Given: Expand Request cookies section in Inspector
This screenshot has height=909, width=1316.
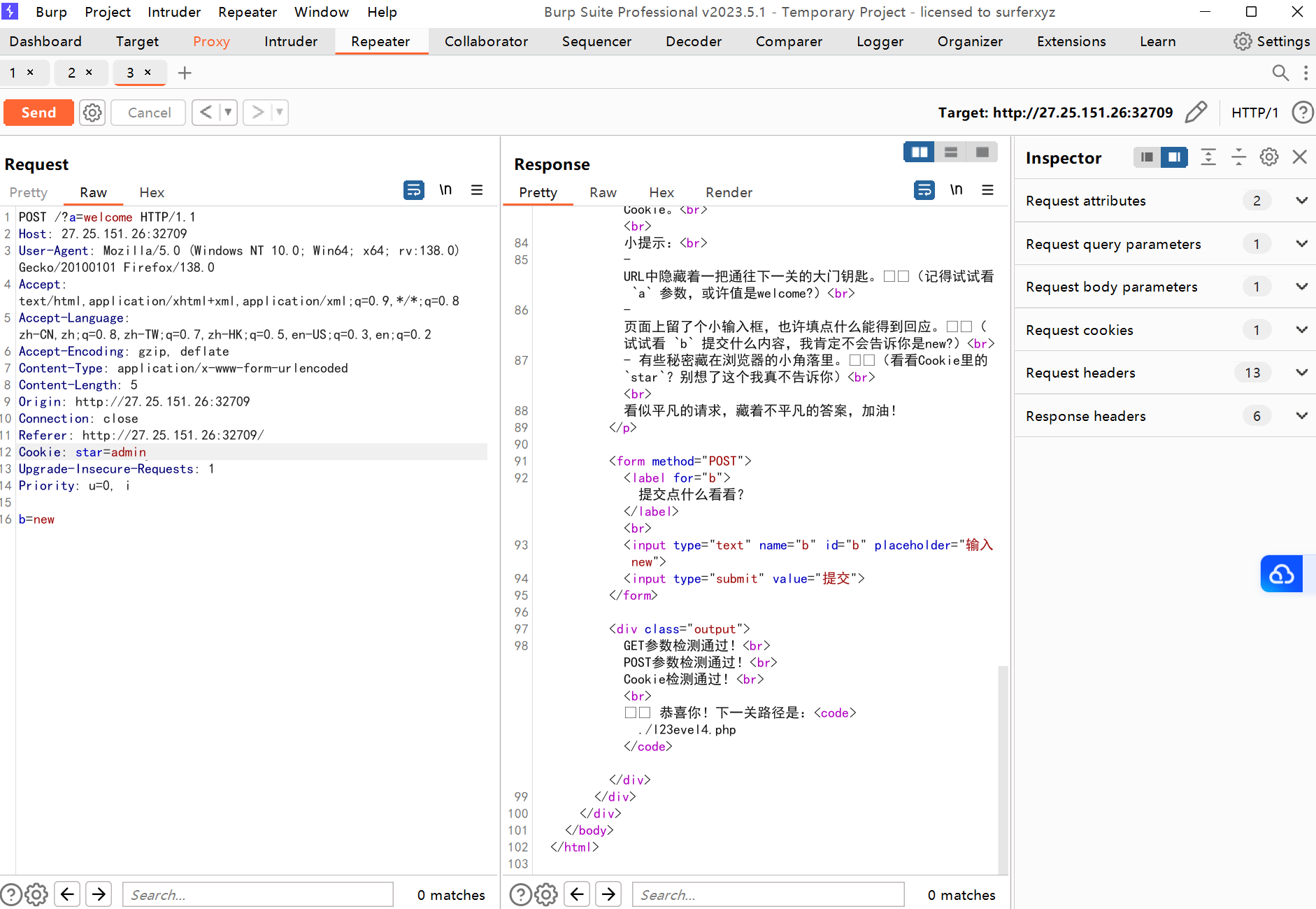Looking at the screenshot, I should (1301, 330).
